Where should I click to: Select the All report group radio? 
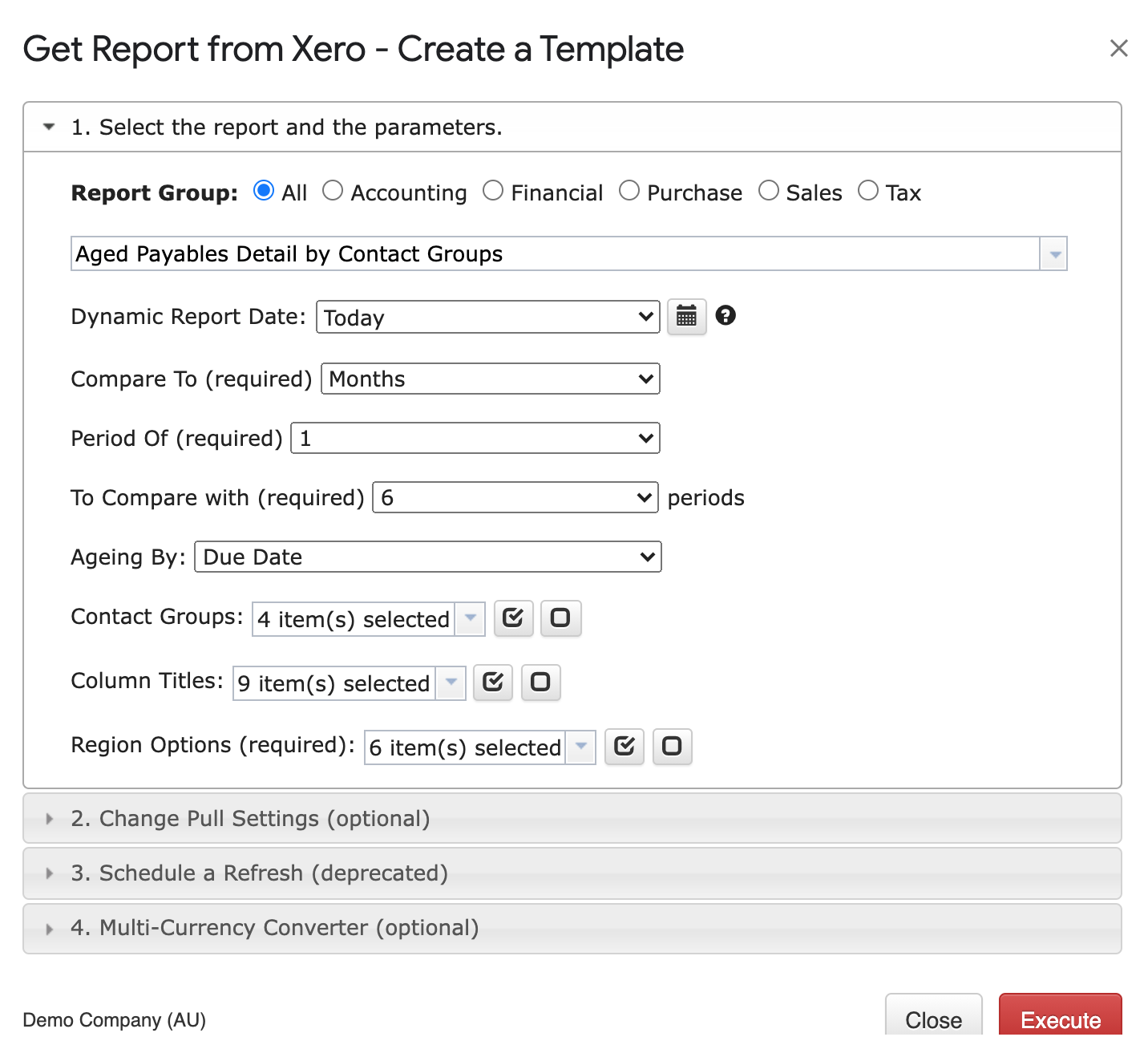(x=264, y=191)
